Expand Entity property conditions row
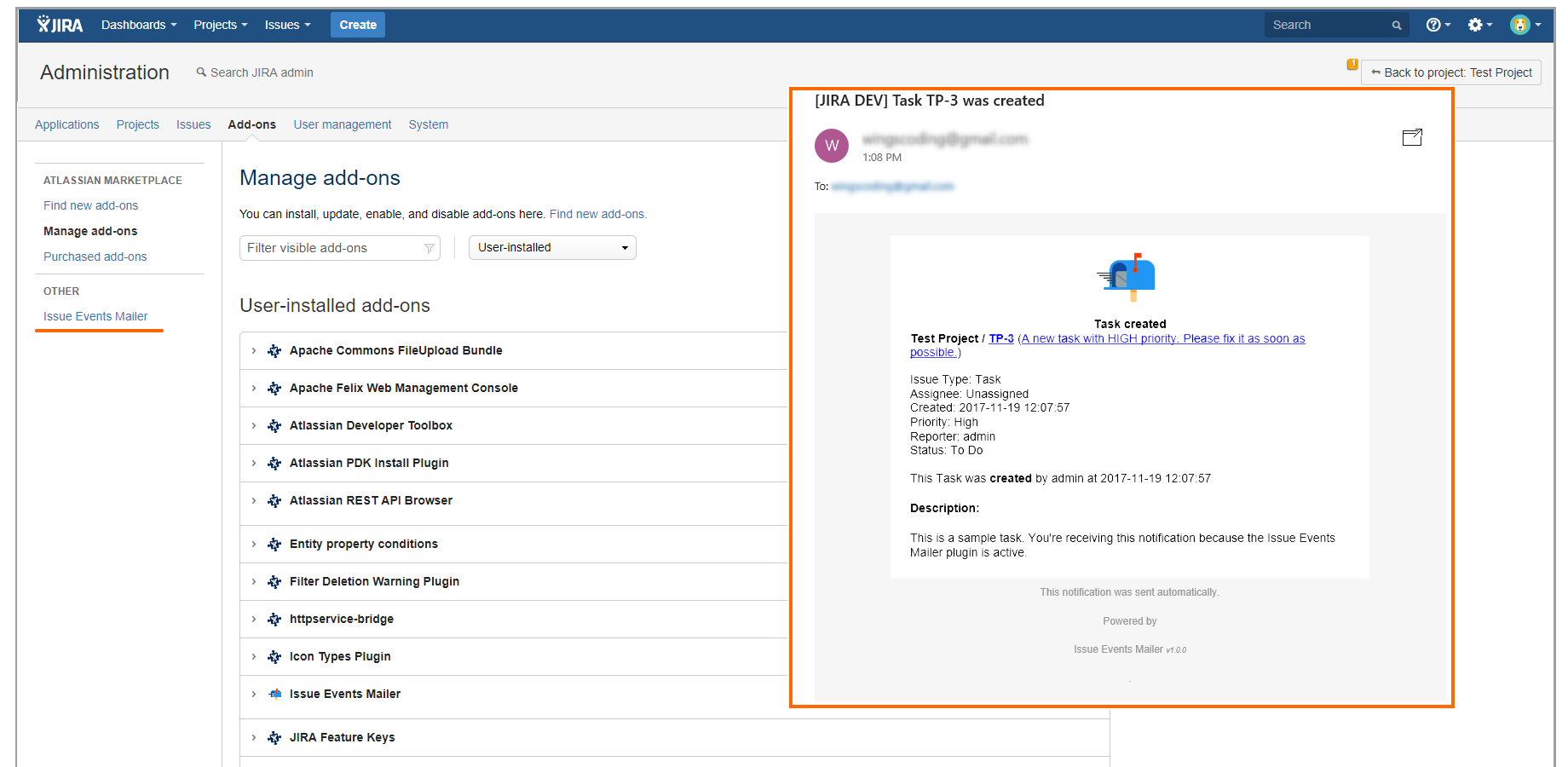This screenshot has height=767, width=1568. [x=254, y=544]
